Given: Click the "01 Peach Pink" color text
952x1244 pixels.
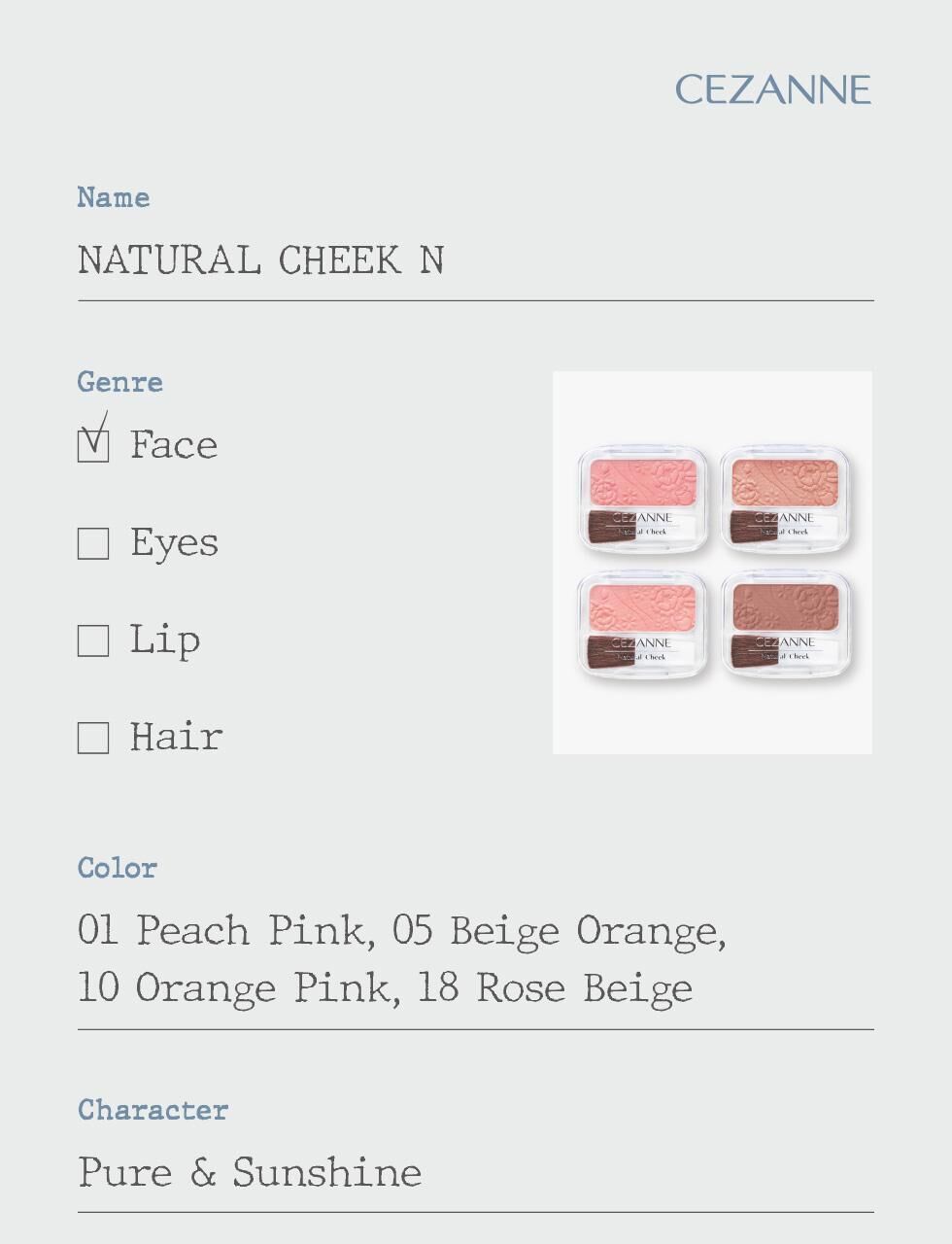Looking at the screenshot, I should point(222,930).
